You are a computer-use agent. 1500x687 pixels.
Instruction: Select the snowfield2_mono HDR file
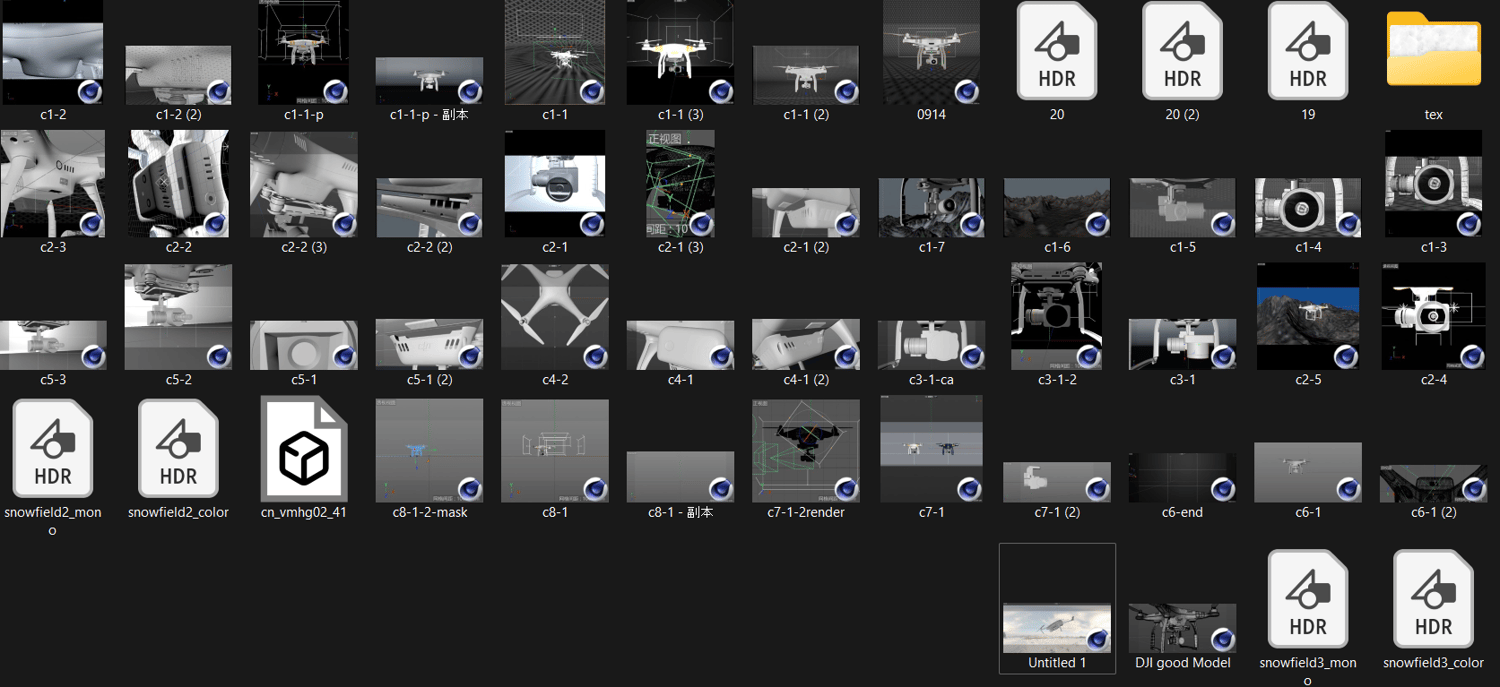click(x=53, y=449)
